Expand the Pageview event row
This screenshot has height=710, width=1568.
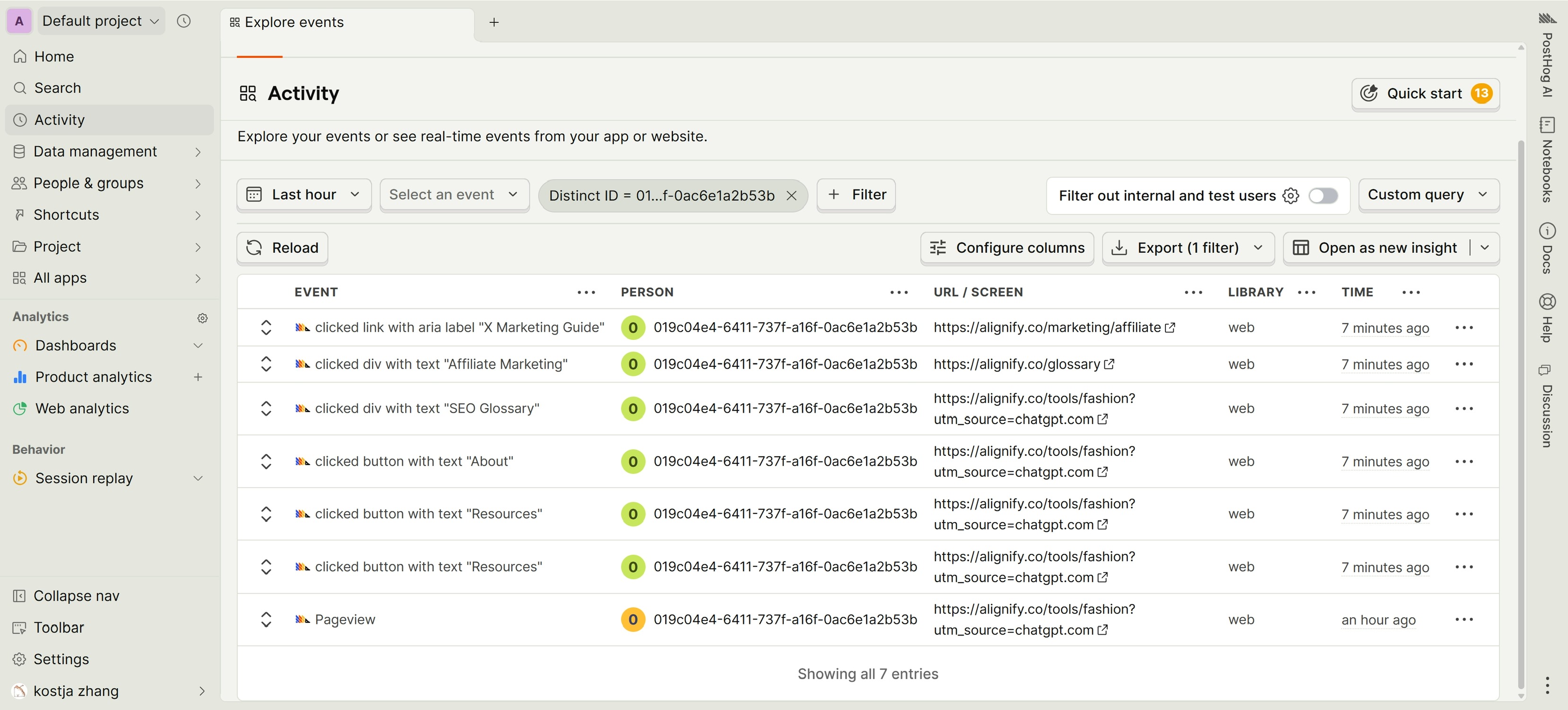coord(266,619)
